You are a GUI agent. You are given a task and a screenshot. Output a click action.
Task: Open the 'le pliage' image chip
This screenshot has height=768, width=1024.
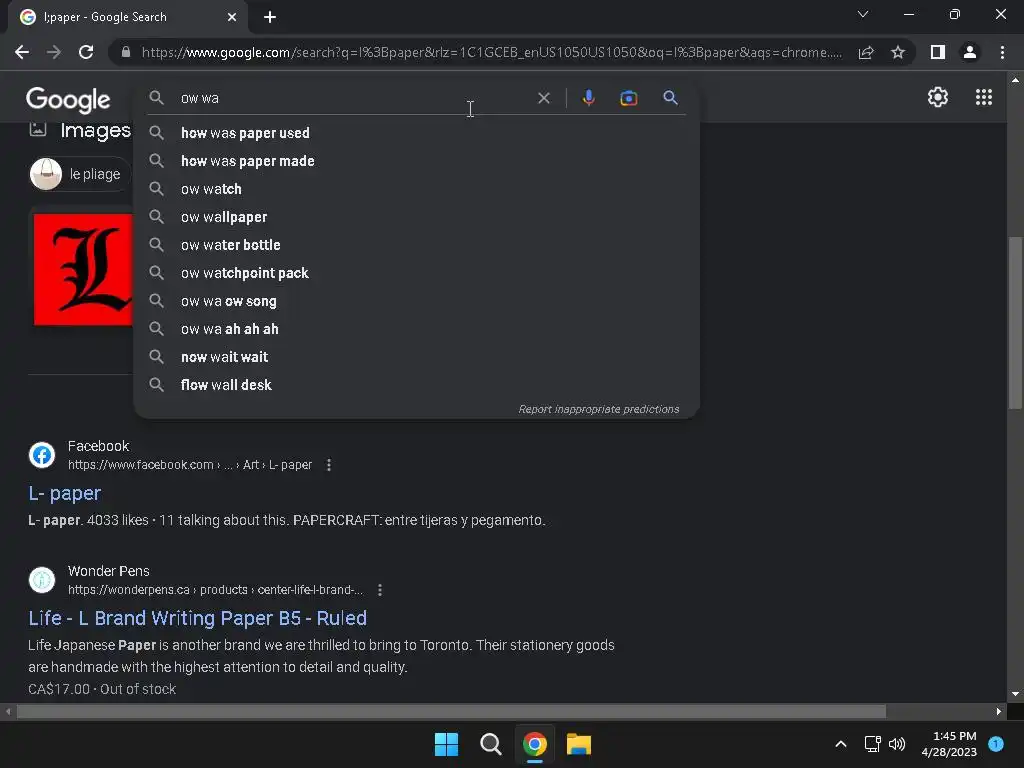pyautogui.click(x=80, y=174)
